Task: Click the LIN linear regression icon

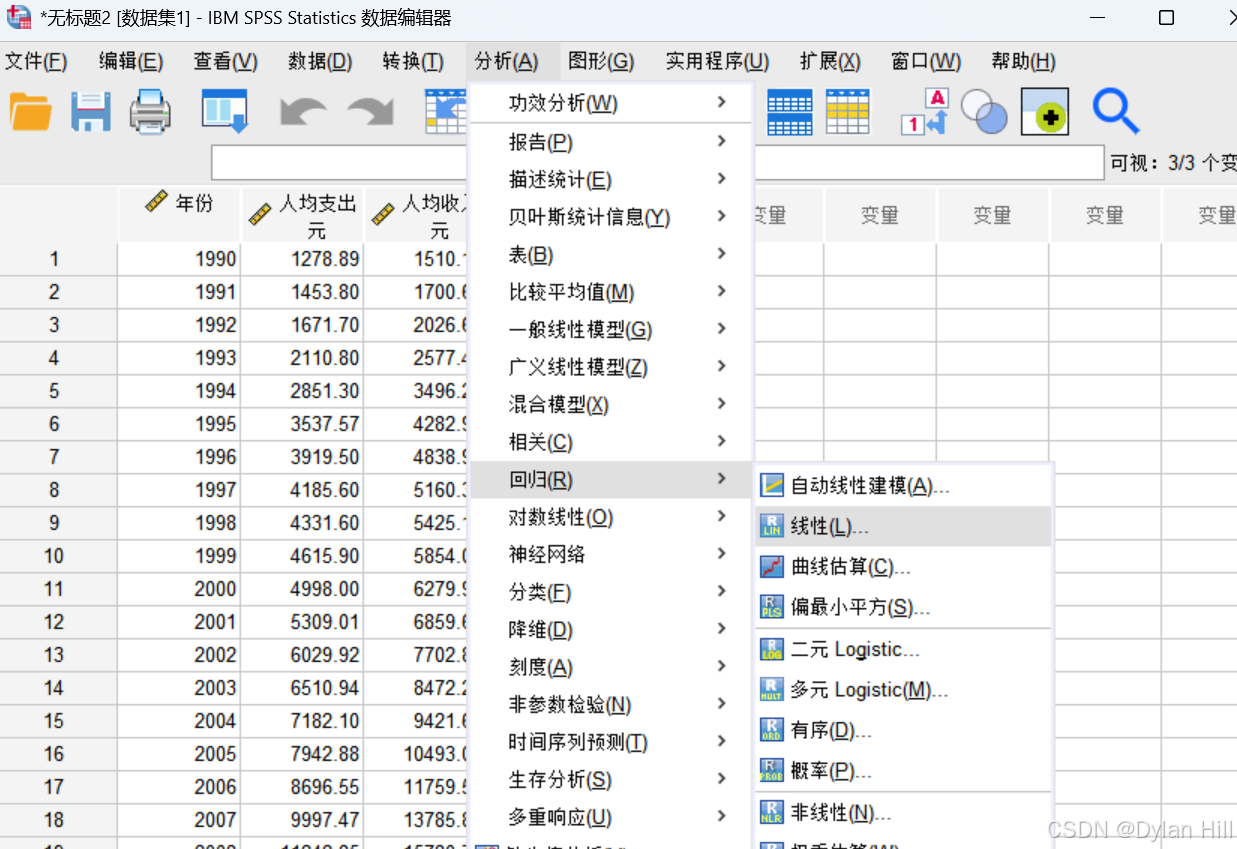Action: [x=771, y=526]
